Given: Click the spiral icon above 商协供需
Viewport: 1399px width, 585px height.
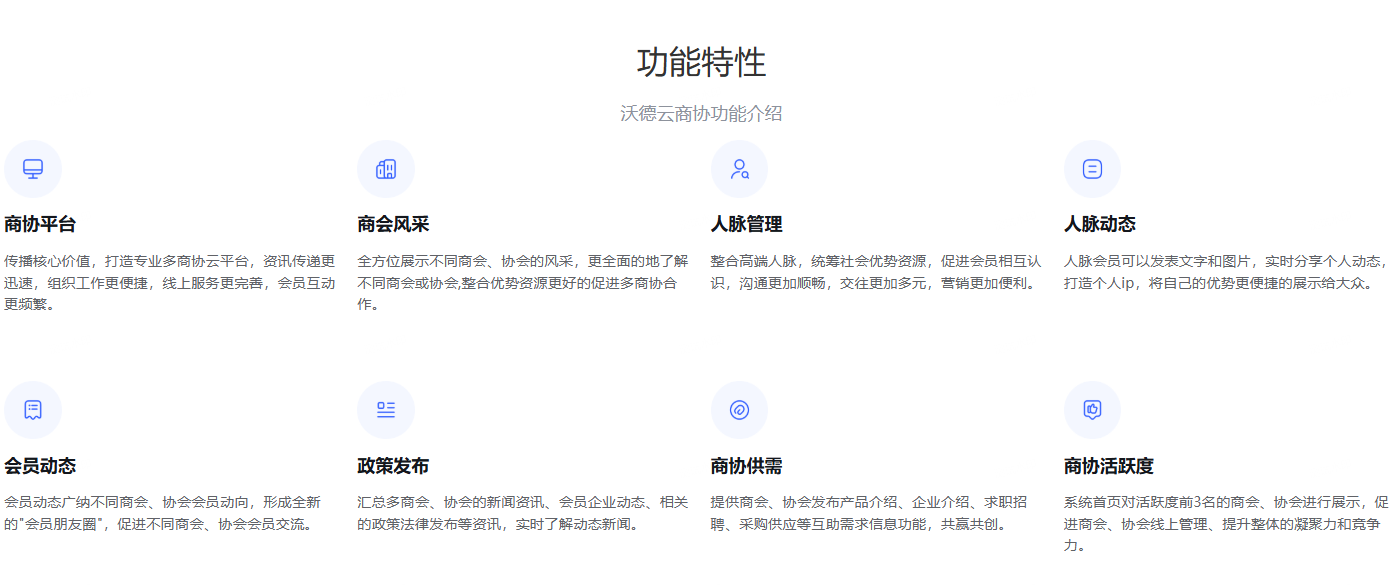Looking at the screenshot, I should 739,410.
